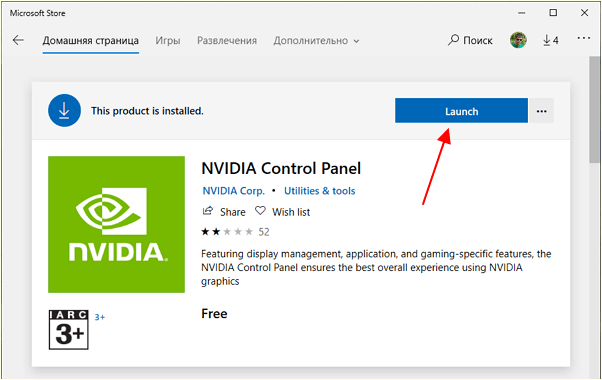Click the star rating with 52 reviews
Viewport: 602px width, 380px height.
click(x=235, y=231)
